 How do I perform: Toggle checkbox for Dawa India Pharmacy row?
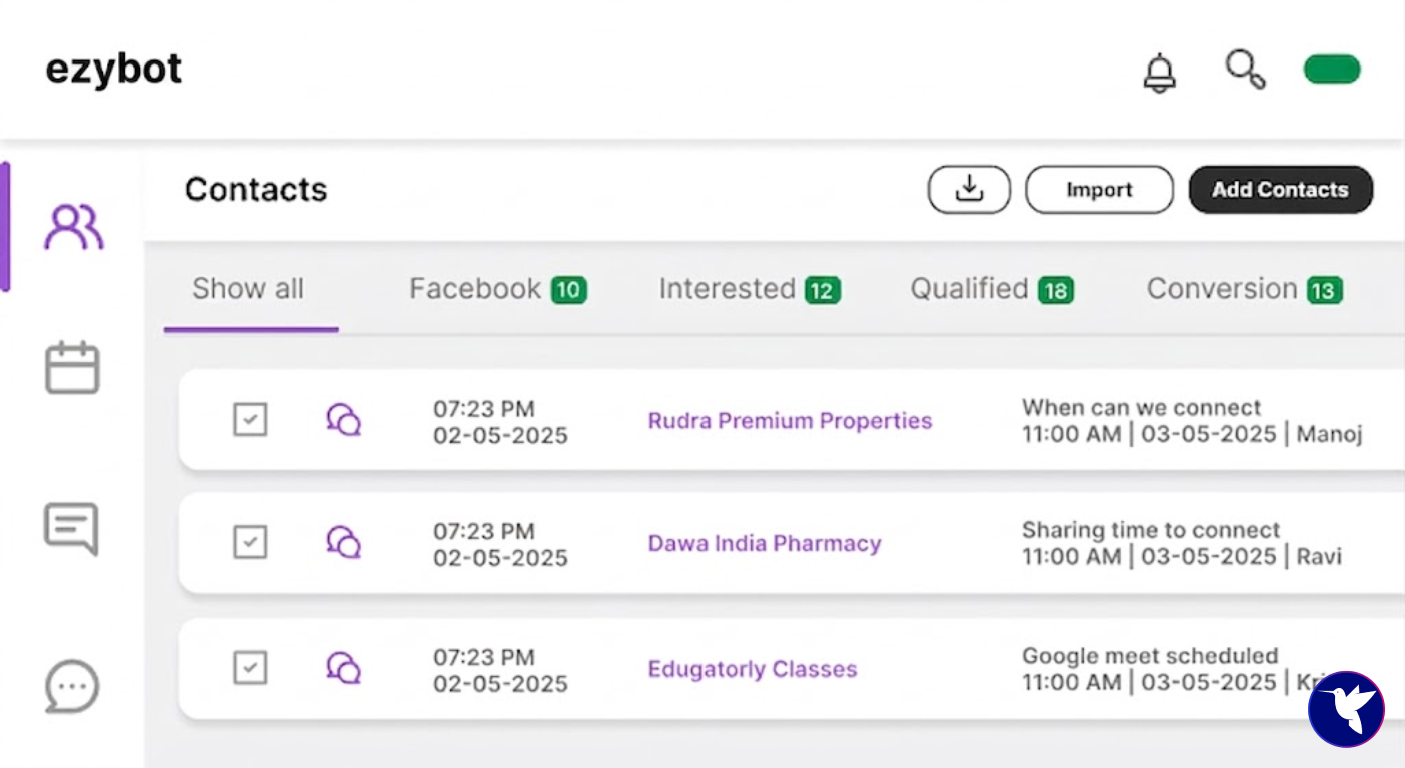pos(250,542)
